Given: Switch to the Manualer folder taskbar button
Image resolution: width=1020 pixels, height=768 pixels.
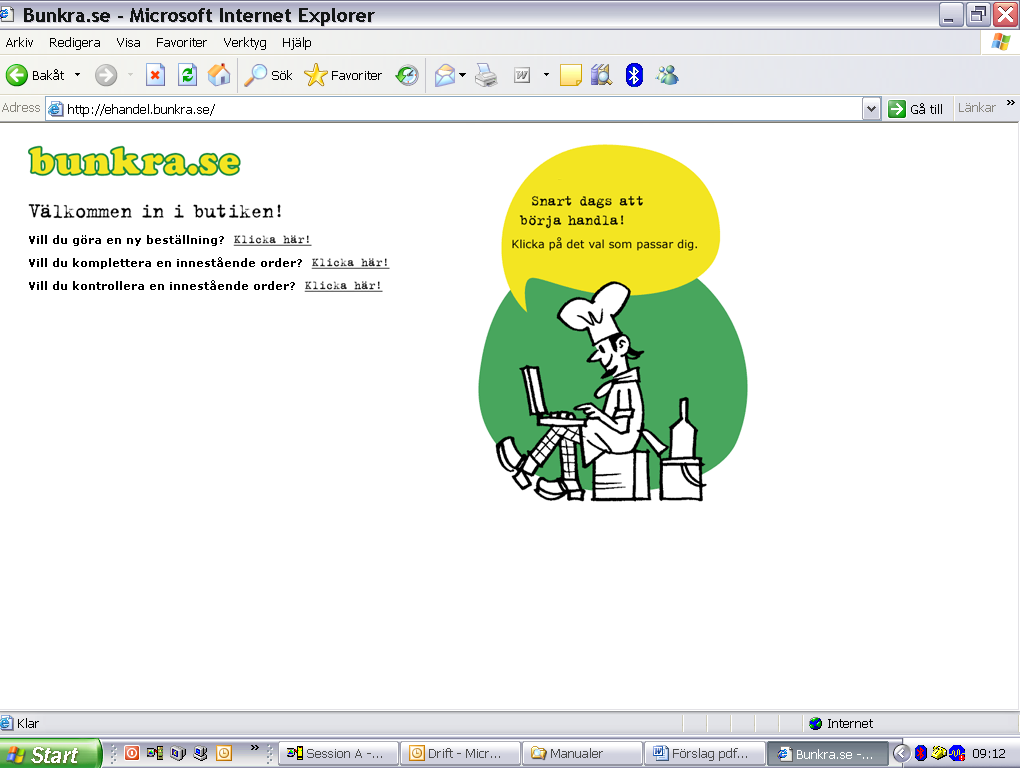Looking at the screenshot, I should coord(582,754).
